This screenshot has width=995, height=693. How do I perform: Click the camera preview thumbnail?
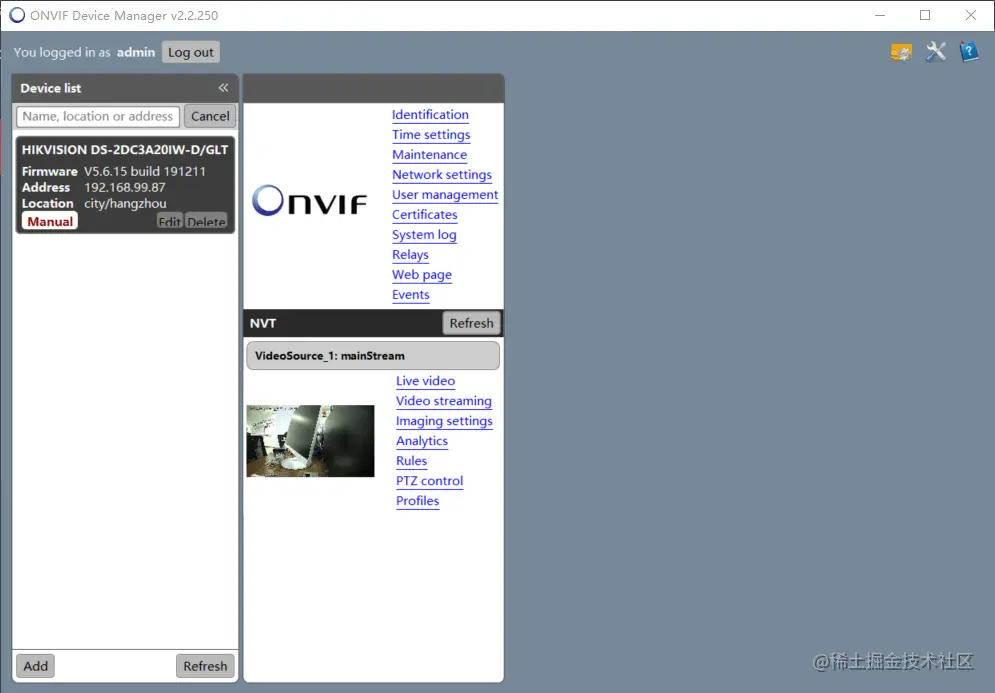[x=310, y=440]
